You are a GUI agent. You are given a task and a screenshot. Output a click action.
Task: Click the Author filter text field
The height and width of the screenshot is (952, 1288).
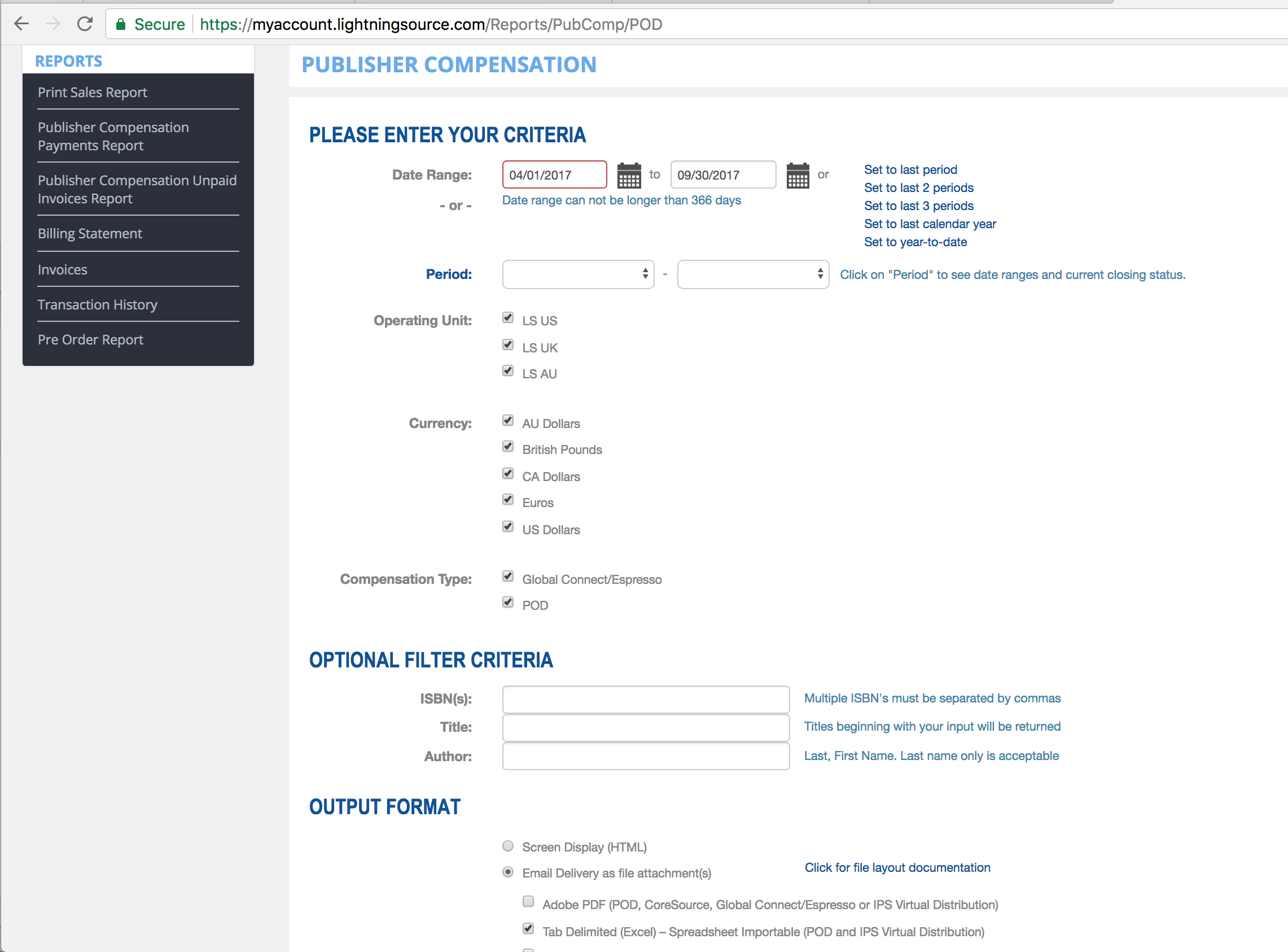tap(645, 756)
